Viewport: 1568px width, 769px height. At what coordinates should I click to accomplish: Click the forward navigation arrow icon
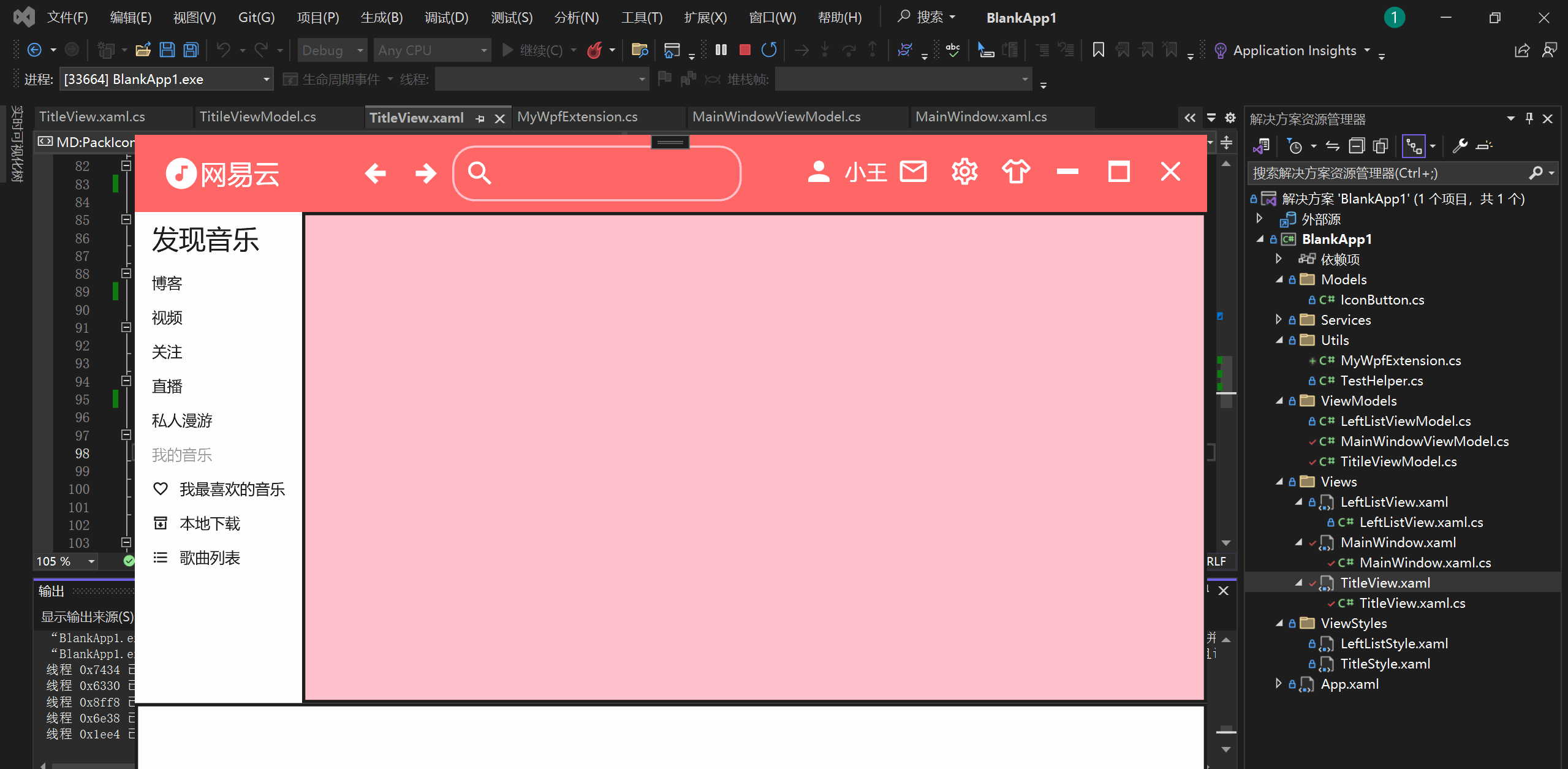[425, 173]
